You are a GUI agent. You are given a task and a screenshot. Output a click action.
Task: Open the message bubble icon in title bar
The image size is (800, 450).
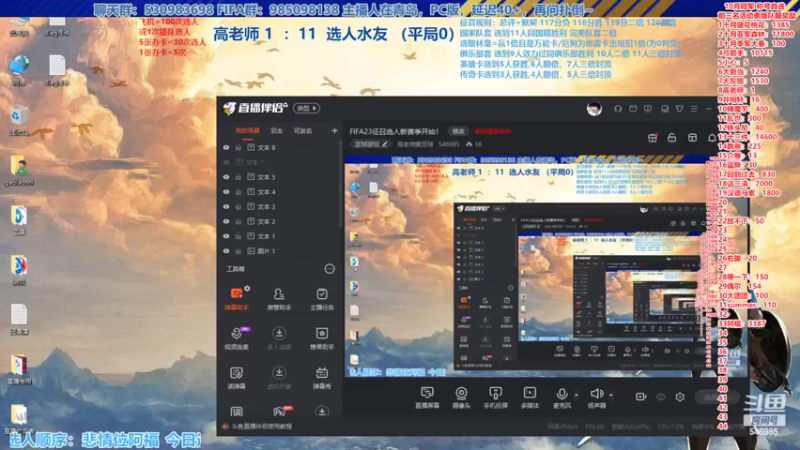pos(648,109)
